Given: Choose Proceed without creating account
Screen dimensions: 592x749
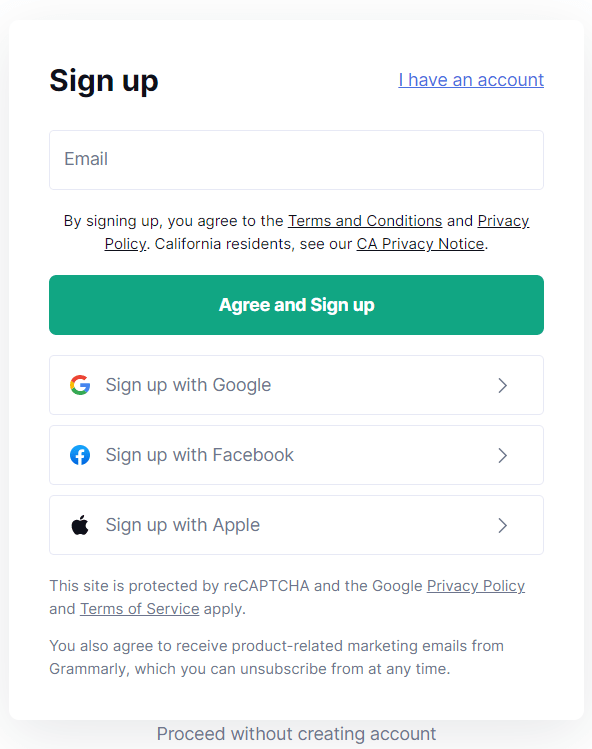Looking at the screenshot, I should (296, 734).
